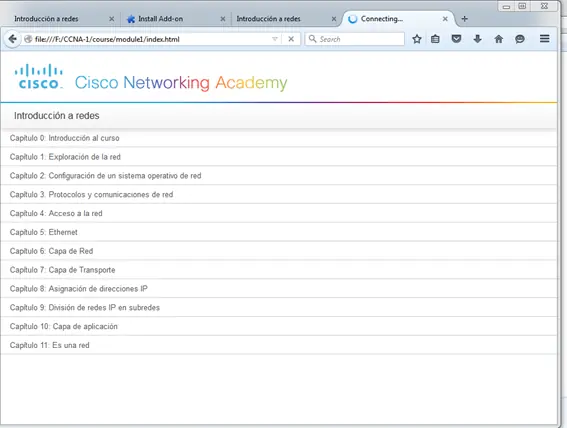The height and width of the screenshot is (428, 567).
Task: Open Capítulo 6: Capa de Red
Action: tap(278, 251)
